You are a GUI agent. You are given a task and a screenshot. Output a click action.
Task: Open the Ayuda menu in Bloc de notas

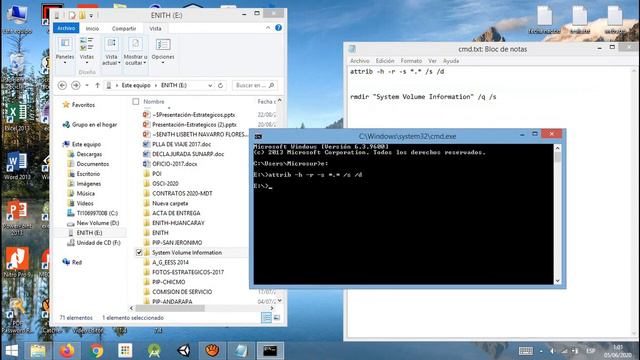click(x=451, y=61)
